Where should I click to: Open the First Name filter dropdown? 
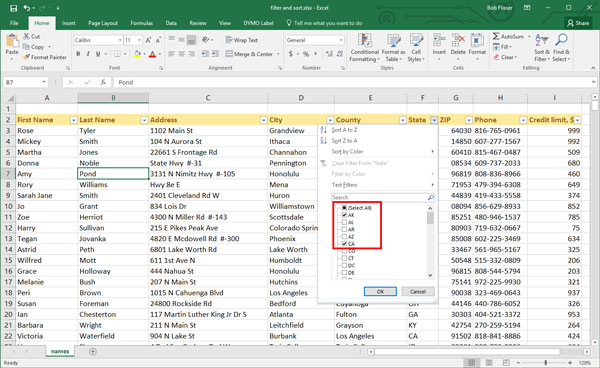[73, 120]
